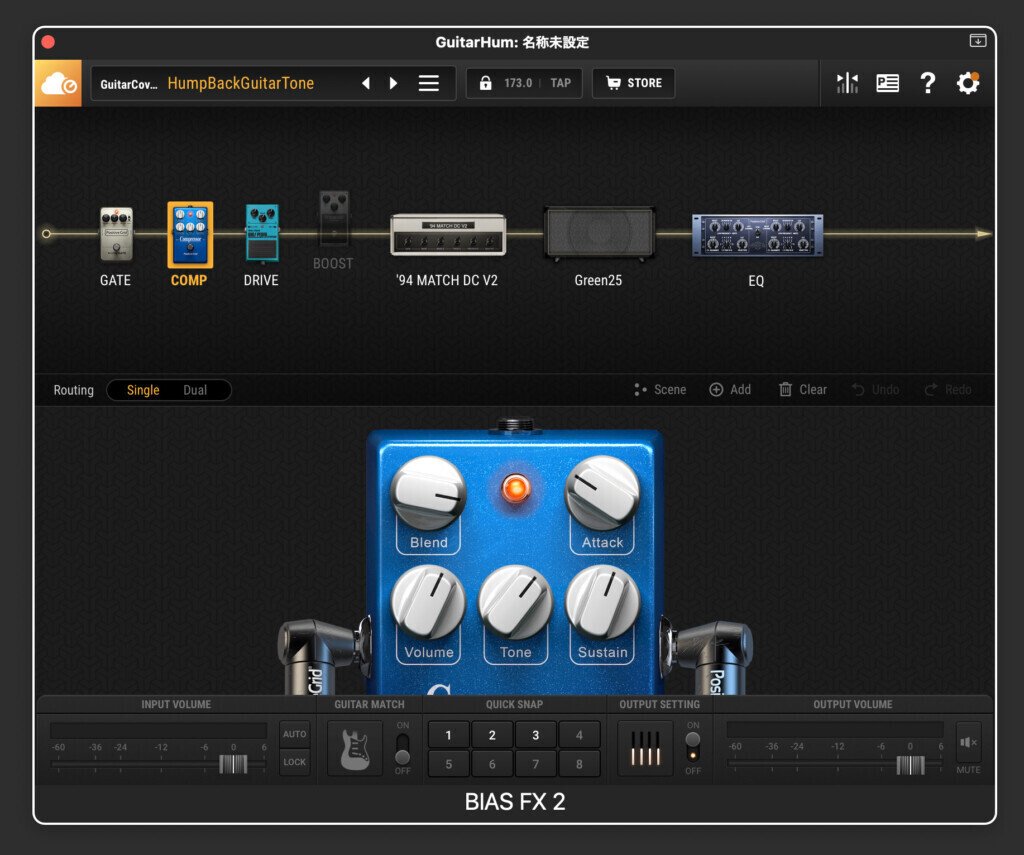The height and width of the screenshot is (855, 1024).
Task: Go to next preset arrow
Action: click(393, 83)
